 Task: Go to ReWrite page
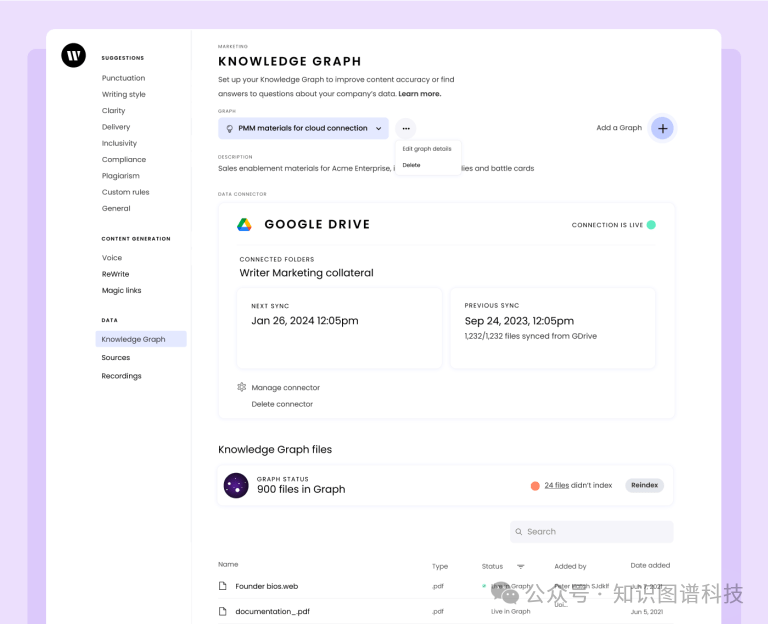(115, 274)
